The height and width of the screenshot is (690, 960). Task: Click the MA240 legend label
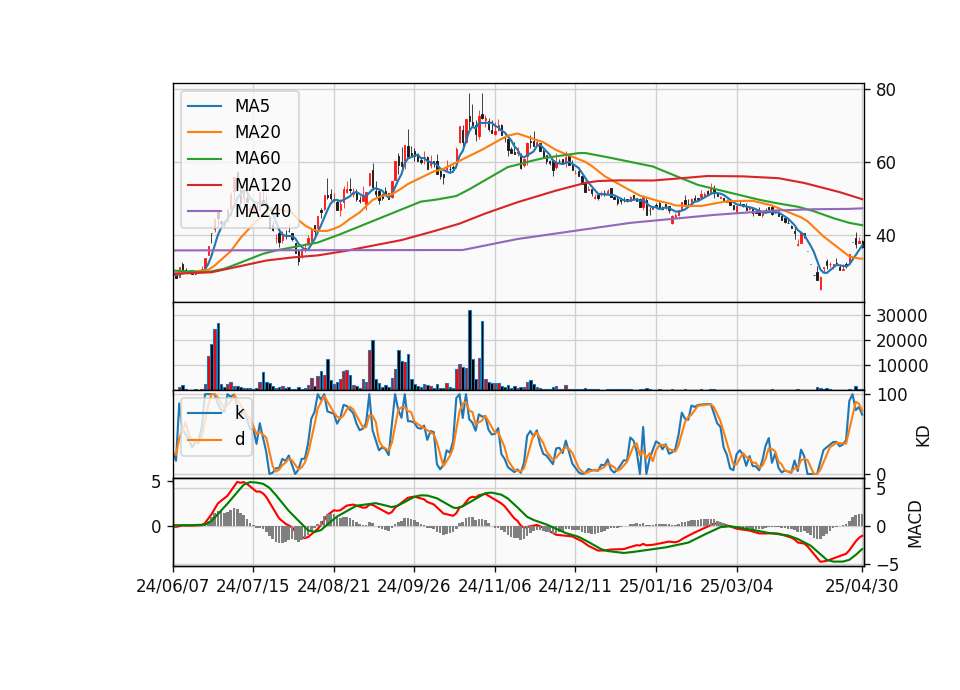pyautogui.click(x=263, y=211)
